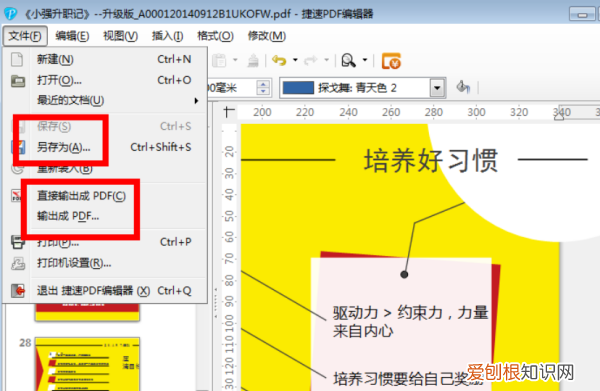Click the 驱动力 > 约束力 text box

pos(410,322)
